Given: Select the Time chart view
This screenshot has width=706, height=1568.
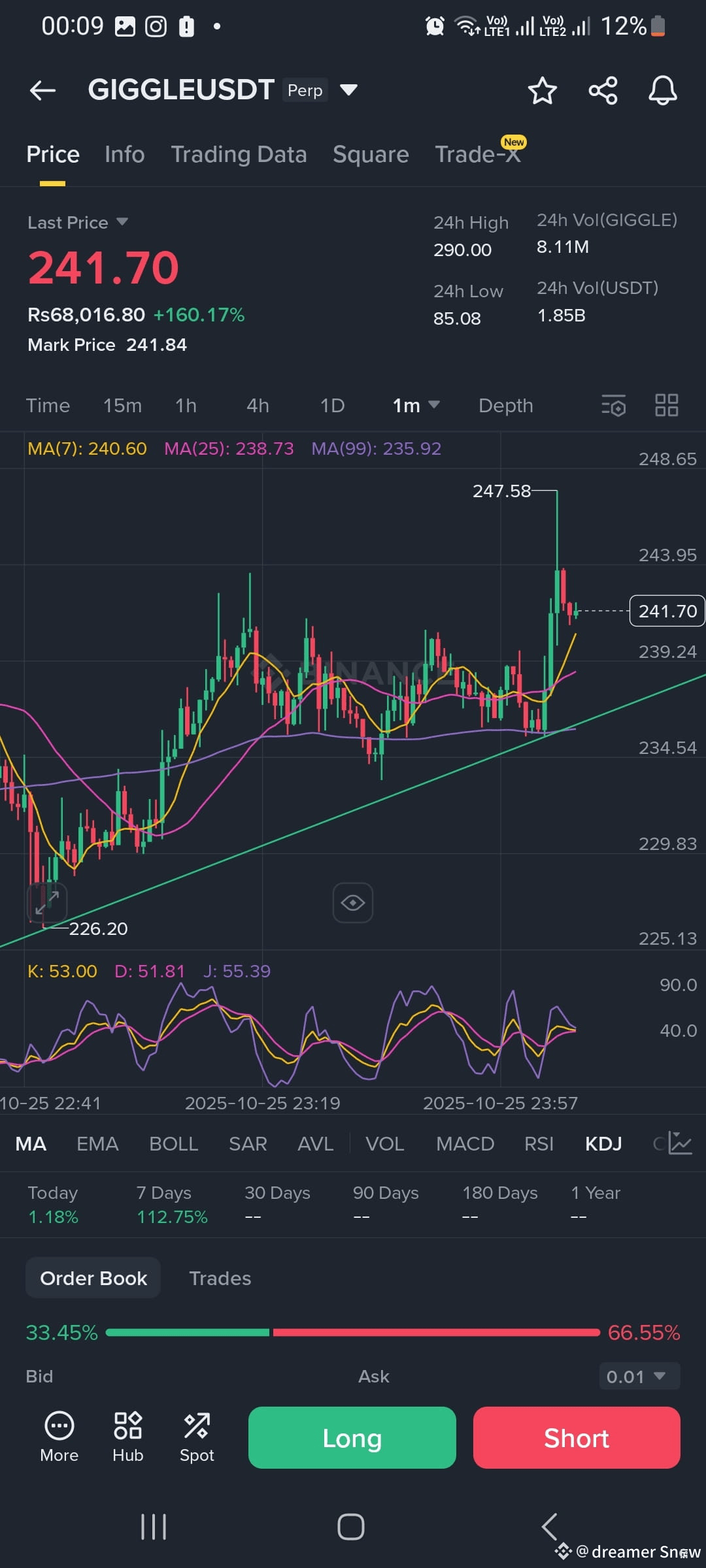Looking at the screenshot, I should (x=48, y=406).
